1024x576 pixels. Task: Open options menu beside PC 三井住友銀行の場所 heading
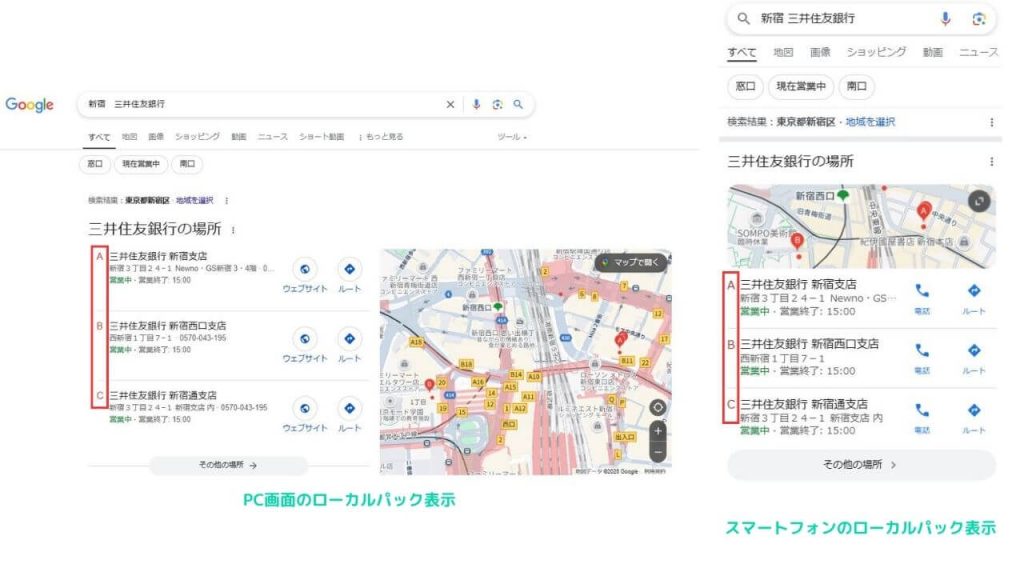click(233, 230)
